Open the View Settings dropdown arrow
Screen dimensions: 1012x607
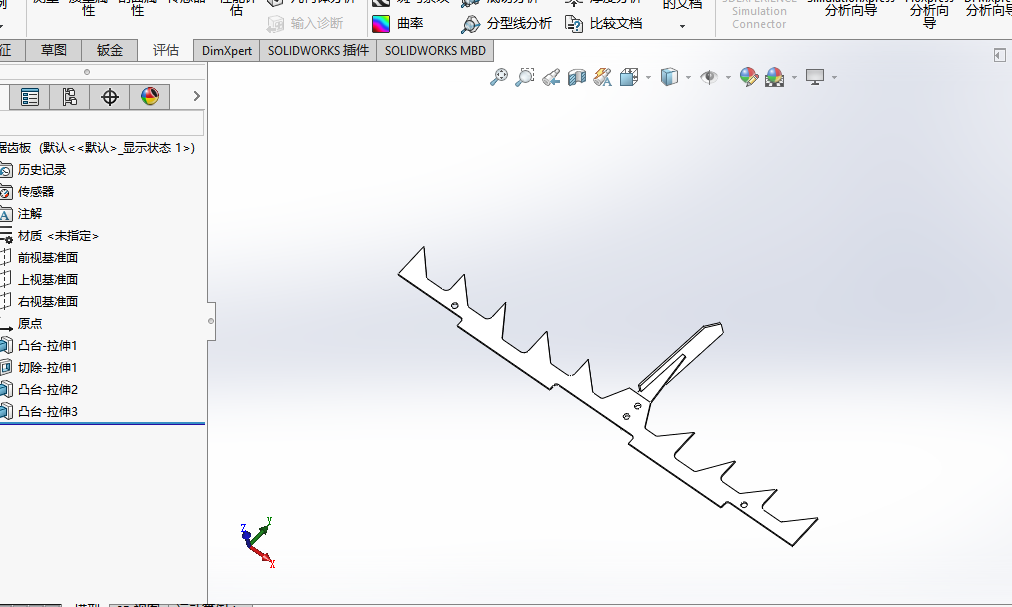(835, 77)
